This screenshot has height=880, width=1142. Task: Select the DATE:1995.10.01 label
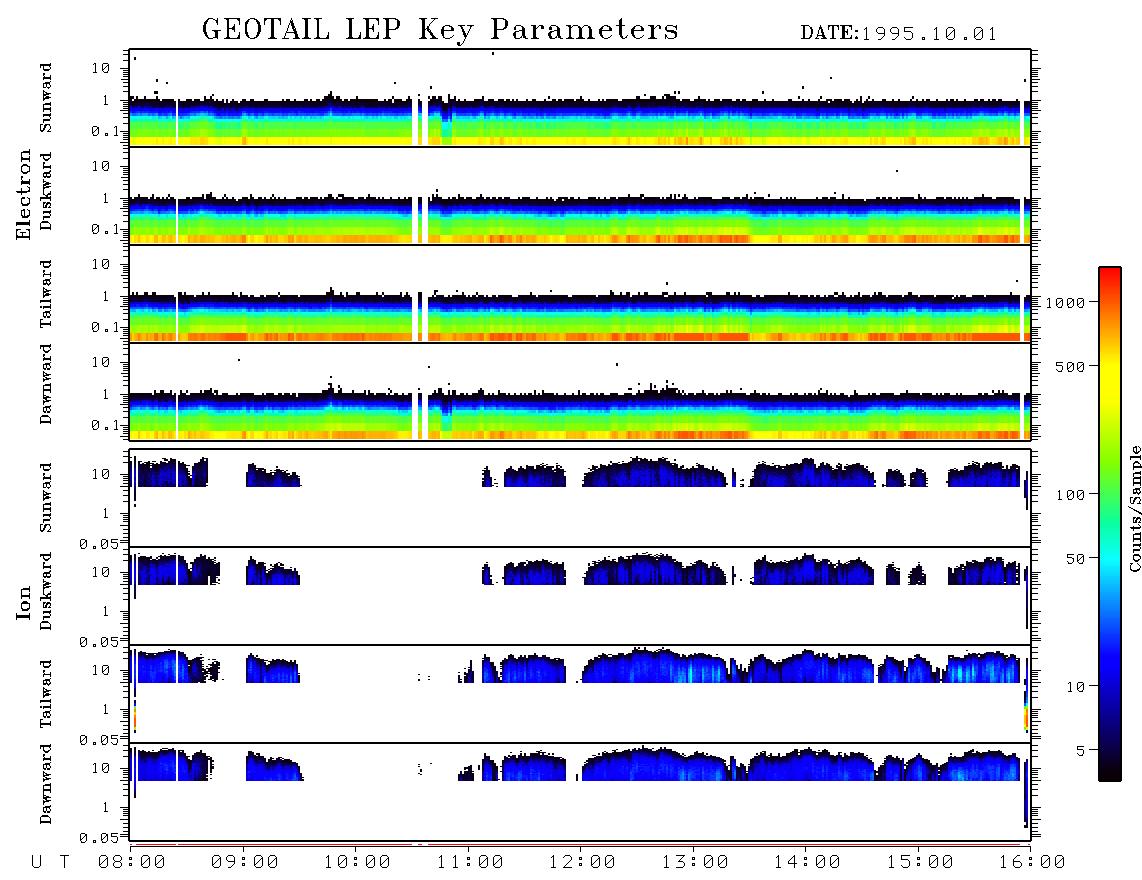coord(898,34)
